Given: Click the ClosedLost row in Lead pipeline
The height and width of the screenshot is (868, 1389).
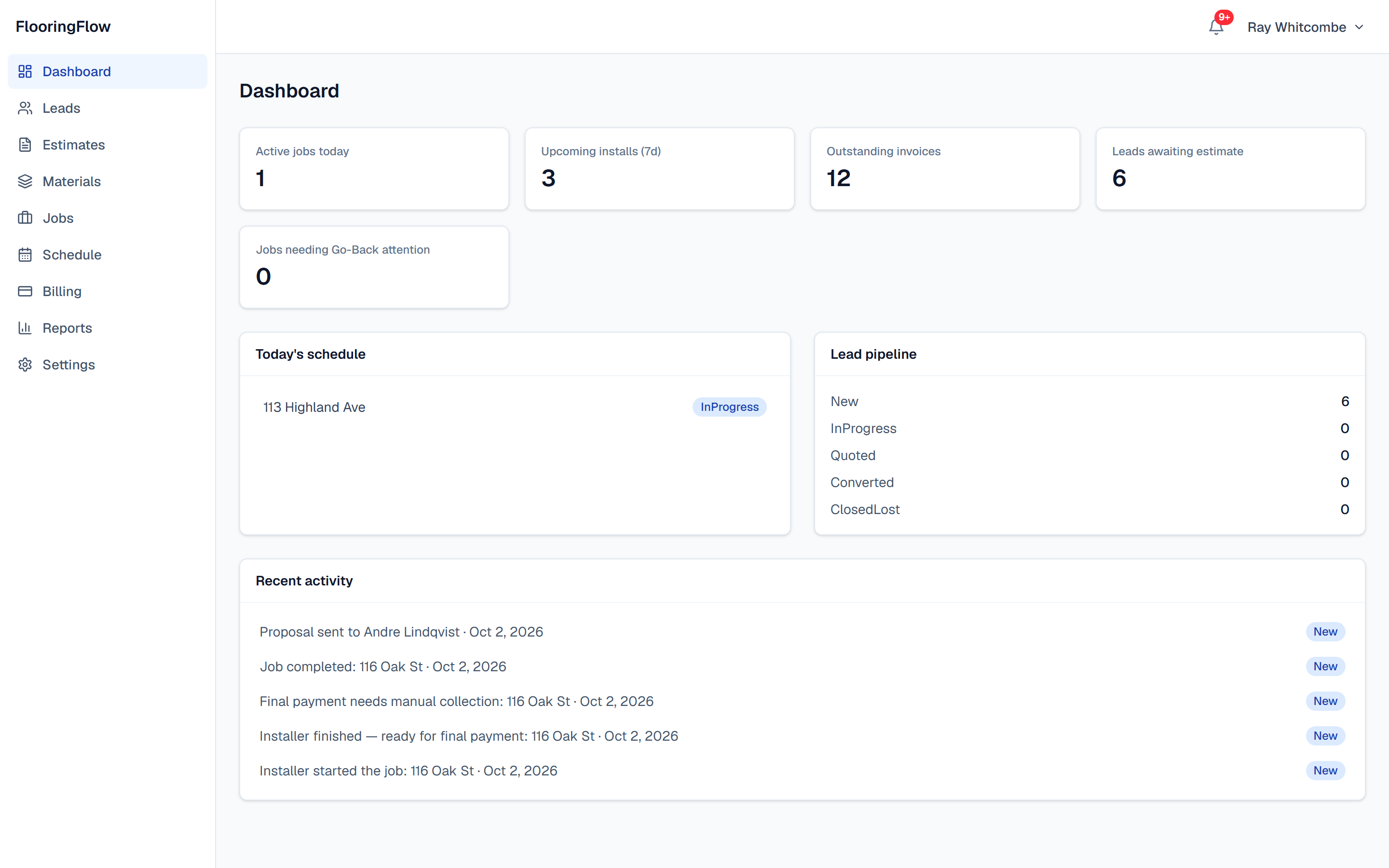Looking at the screenshot, I should [1089, 509].
